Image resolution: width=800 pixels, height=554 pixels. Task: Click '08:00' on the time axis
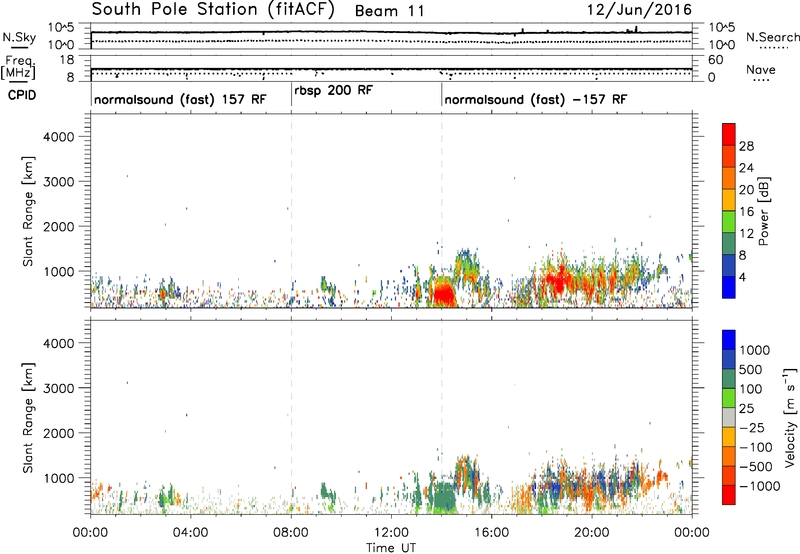(x=291, y=533)
